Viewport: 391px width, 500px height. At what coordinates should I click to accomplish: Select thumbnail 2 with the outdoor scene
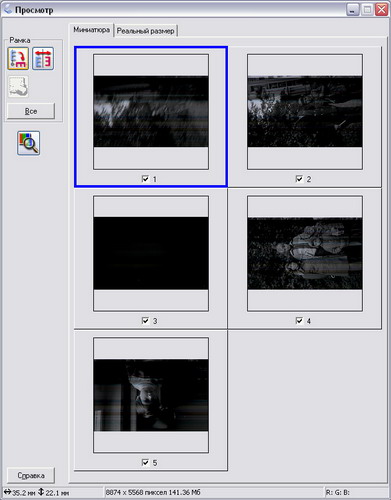[x=305, y=112]
